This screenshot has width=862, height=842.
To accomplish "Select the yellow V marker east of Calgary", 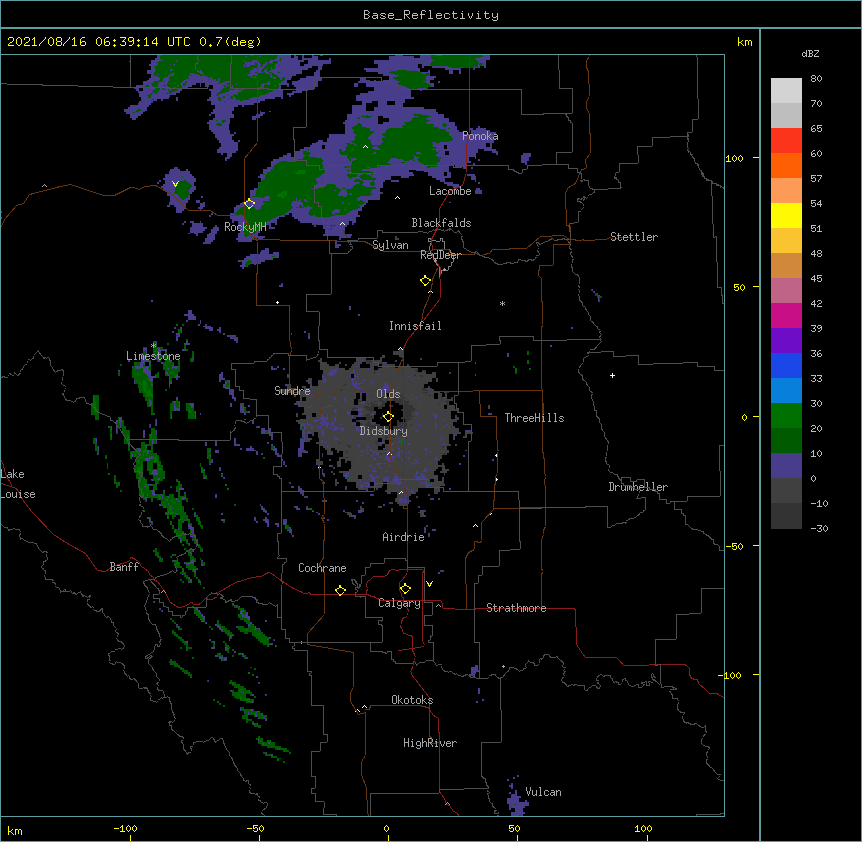I will coord(429,584).
